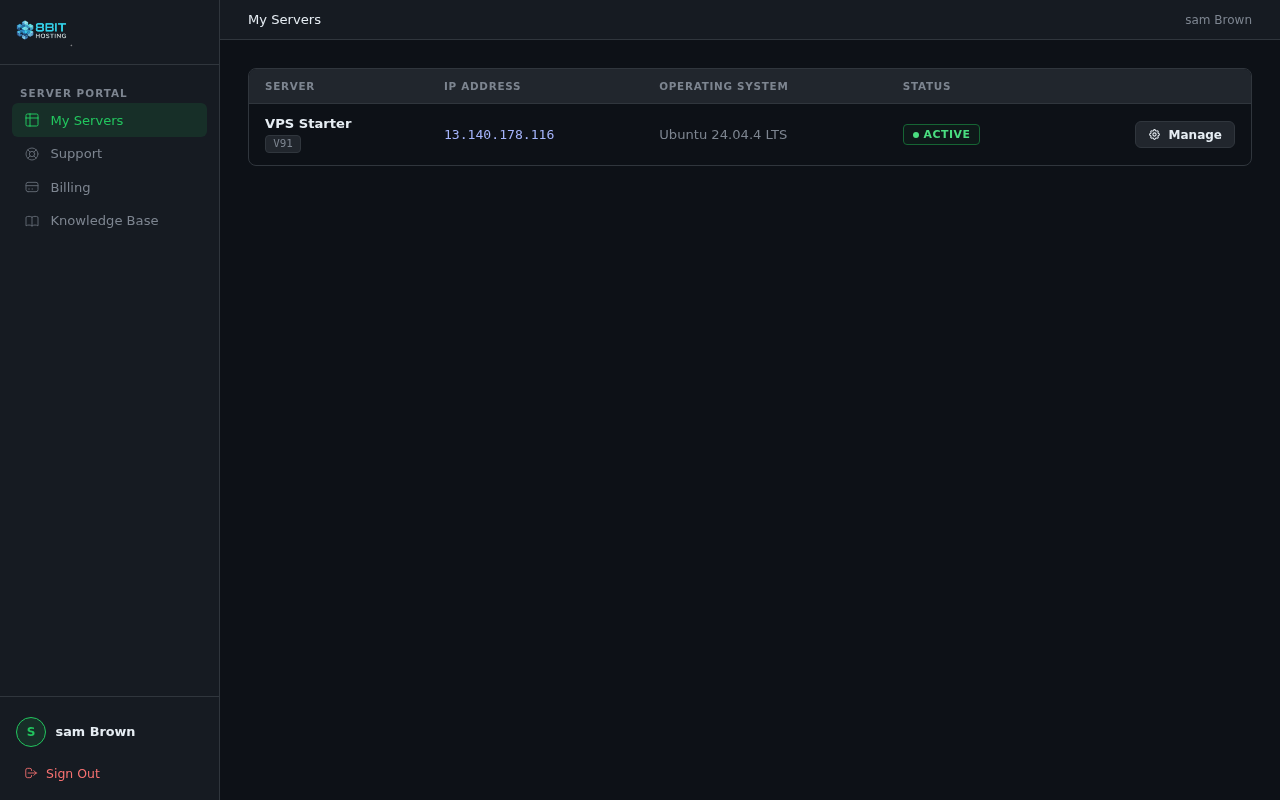Click the gear icon in the Manage button
This screenshot has width=1280, height=800.
point(1154,135)
